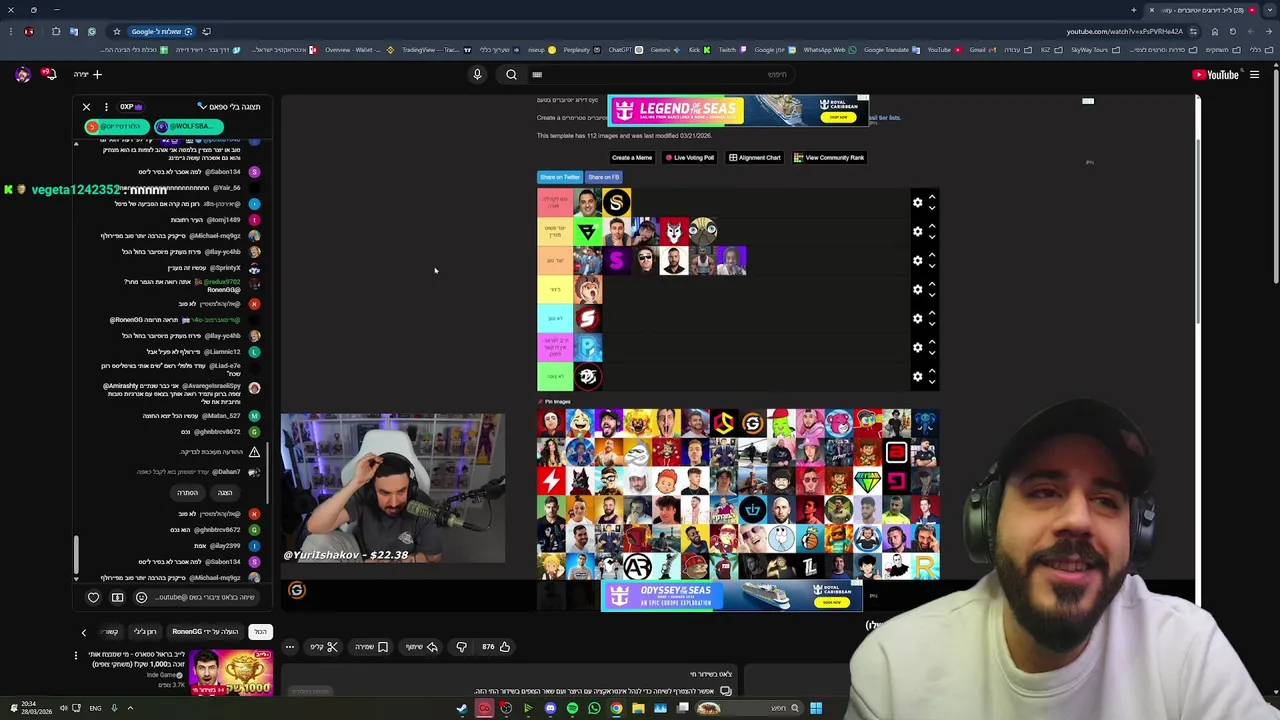Click the הצגה button on the held chat message
This screenshot has height=720, width=1280.
225,493
